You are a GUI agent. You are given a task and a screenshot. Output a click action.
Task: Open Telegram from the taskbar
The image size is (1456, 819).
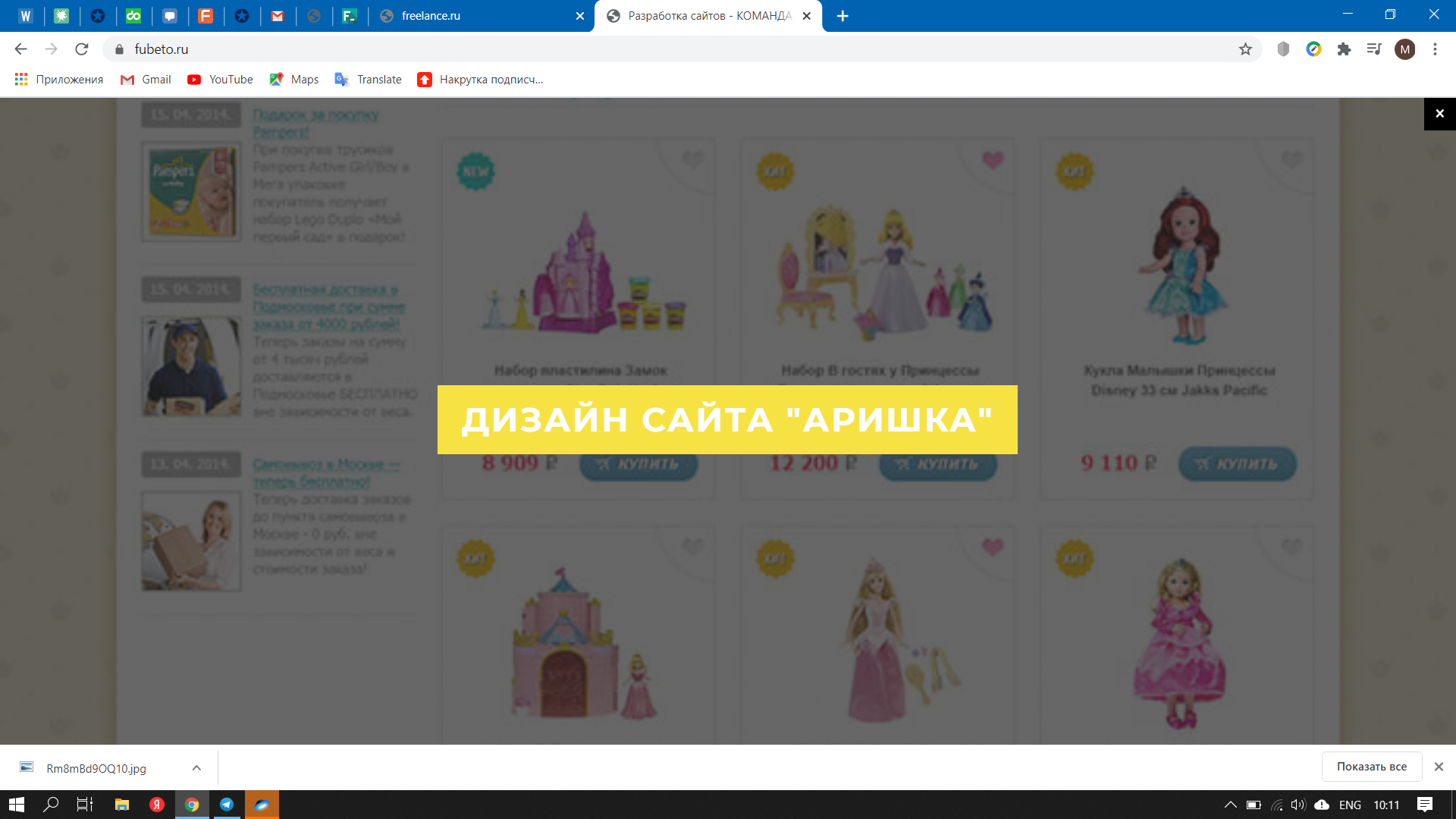click(x=227, y=805)
